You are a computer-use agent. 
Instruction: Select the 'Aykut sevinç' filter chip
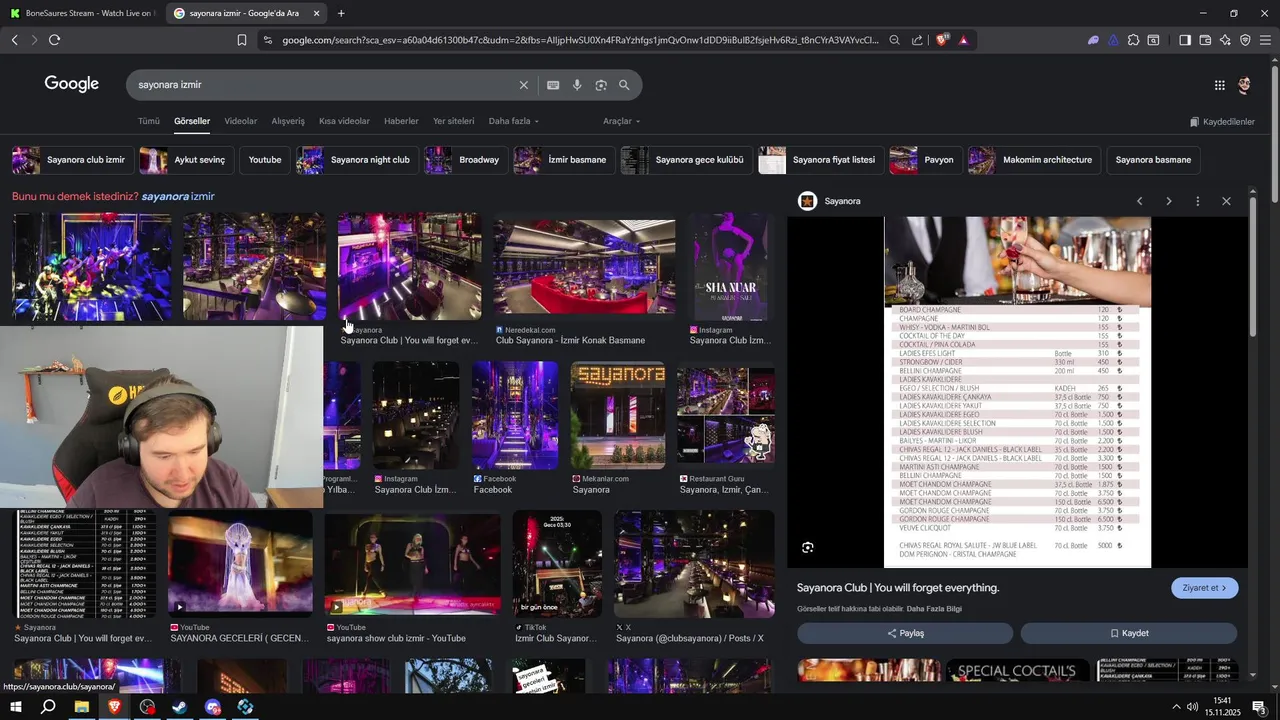click(185, 160)
